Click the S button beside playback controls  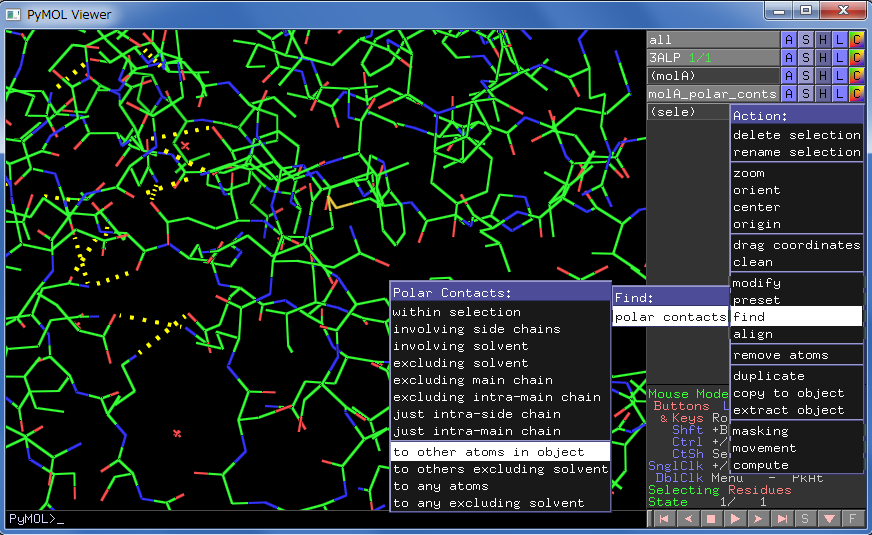pyautogui.click(x=805, y=519)
